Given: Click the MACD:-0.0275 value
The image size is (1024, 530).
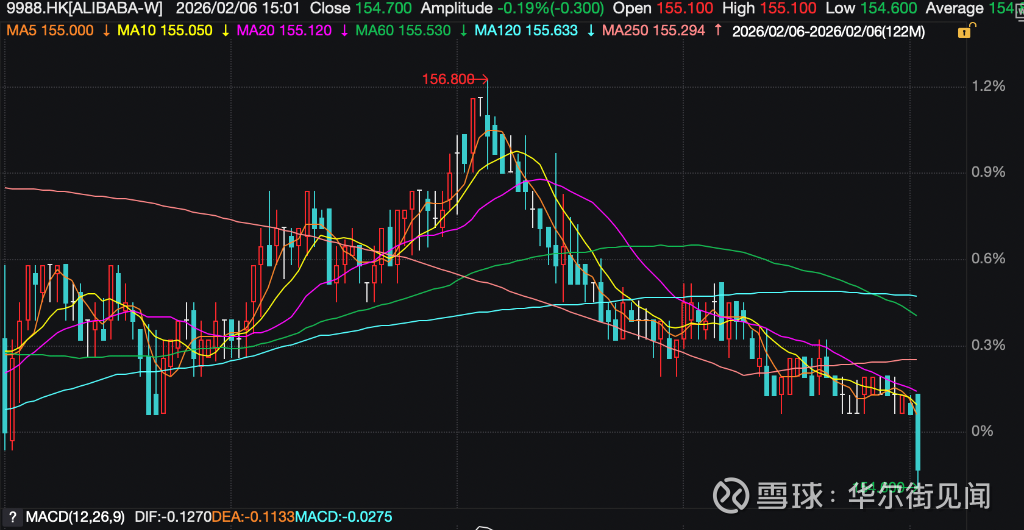Looking at the screenshot, I should pos(344,517).
